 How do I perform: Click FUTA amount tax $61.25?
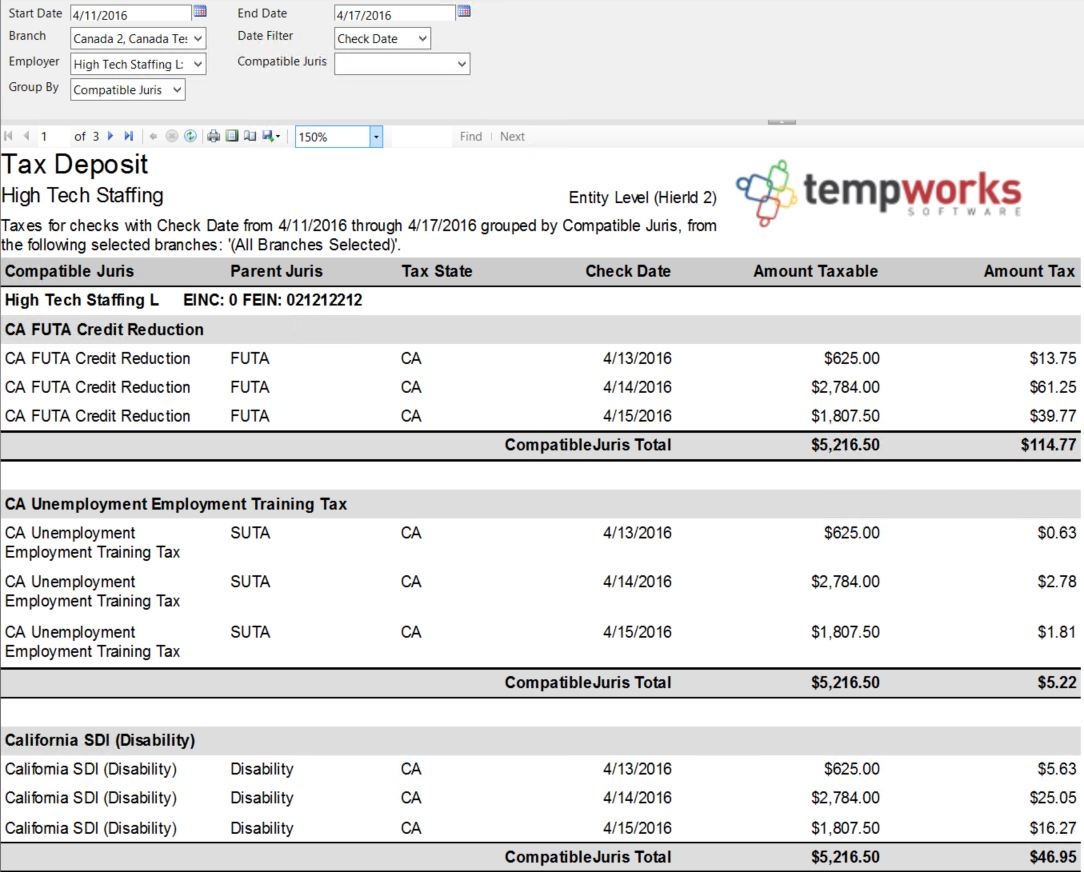[1053, 387]
